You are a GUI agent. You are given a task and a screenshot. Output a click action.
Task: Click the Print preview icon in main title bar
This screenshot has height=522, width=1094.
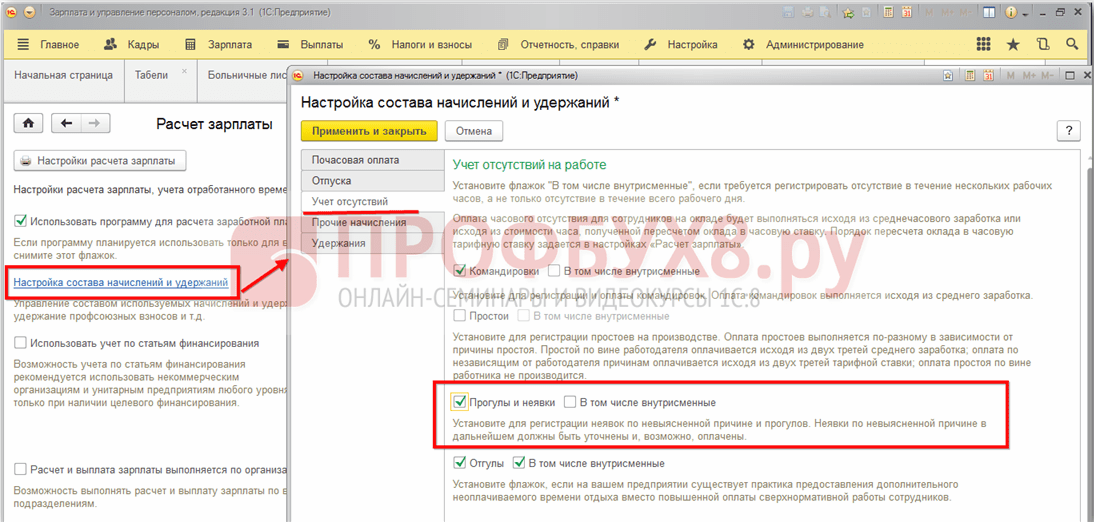tap(825, 12)
